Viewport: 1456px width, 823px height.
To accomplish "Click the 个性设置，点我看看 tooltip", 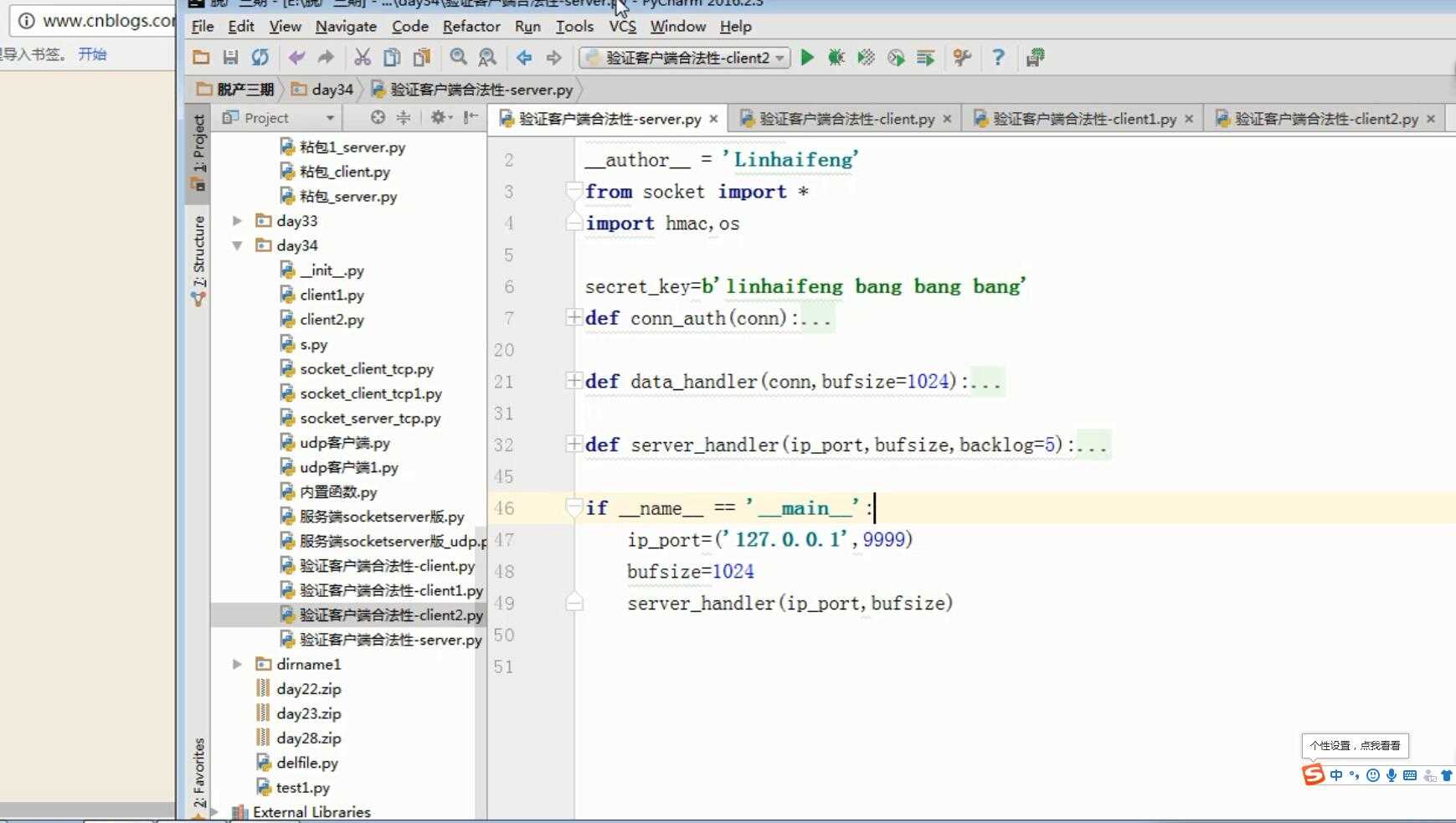I will 1355,745.
